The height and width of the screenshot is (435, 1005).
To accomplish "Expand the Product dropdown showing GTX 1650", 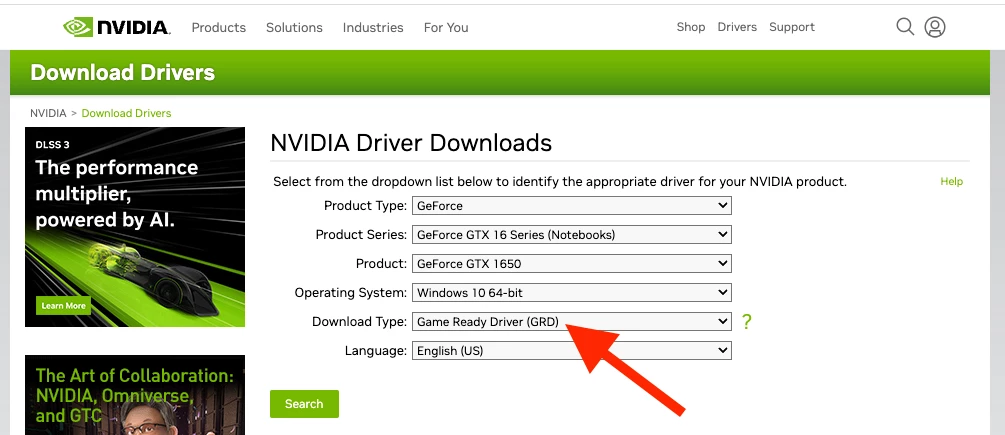I will 572,263.
